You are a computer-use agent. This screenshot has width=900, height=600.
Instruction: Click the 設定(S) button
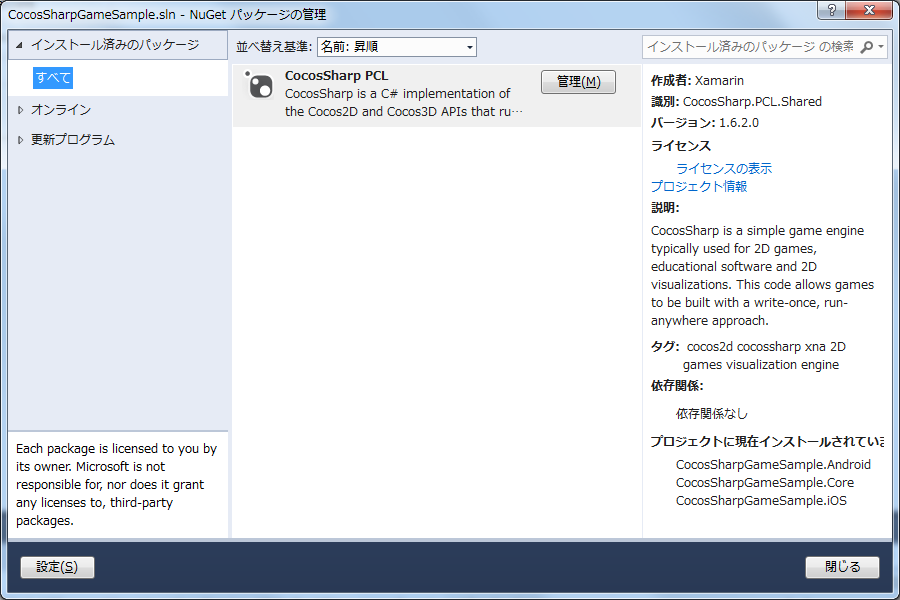57,567
